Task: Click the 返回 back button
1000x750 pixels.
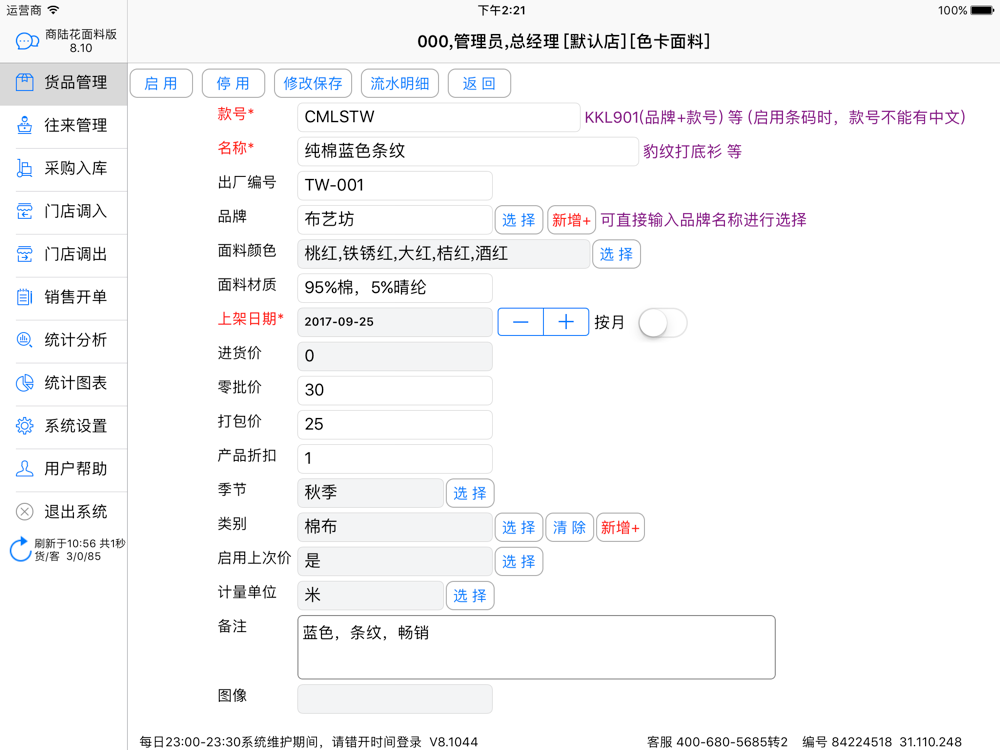Action: tap(479, 84)
